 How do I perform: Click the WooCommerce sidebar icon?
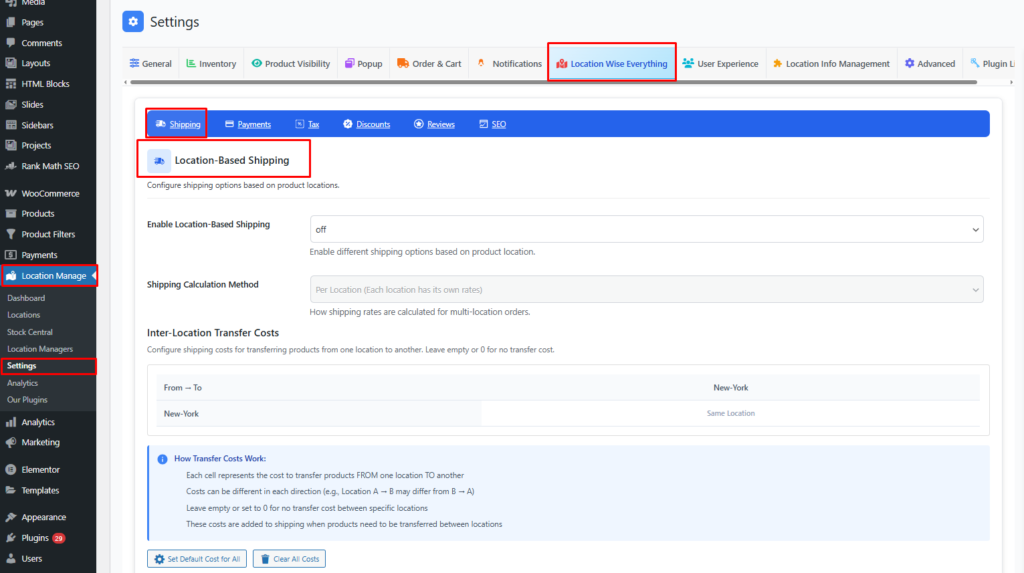10,193
